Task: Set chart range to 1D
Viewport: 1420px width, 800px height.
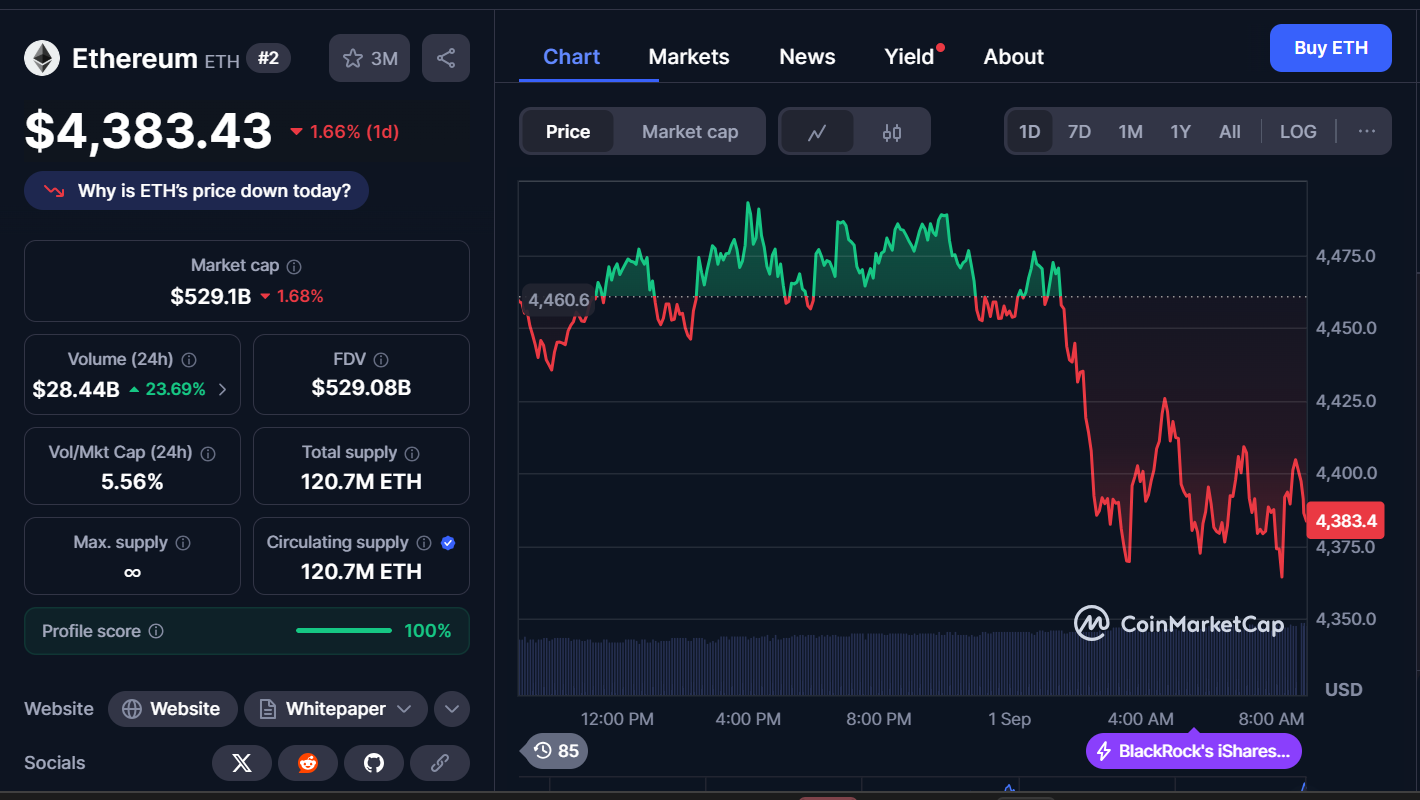Action: pos(1030,131)
